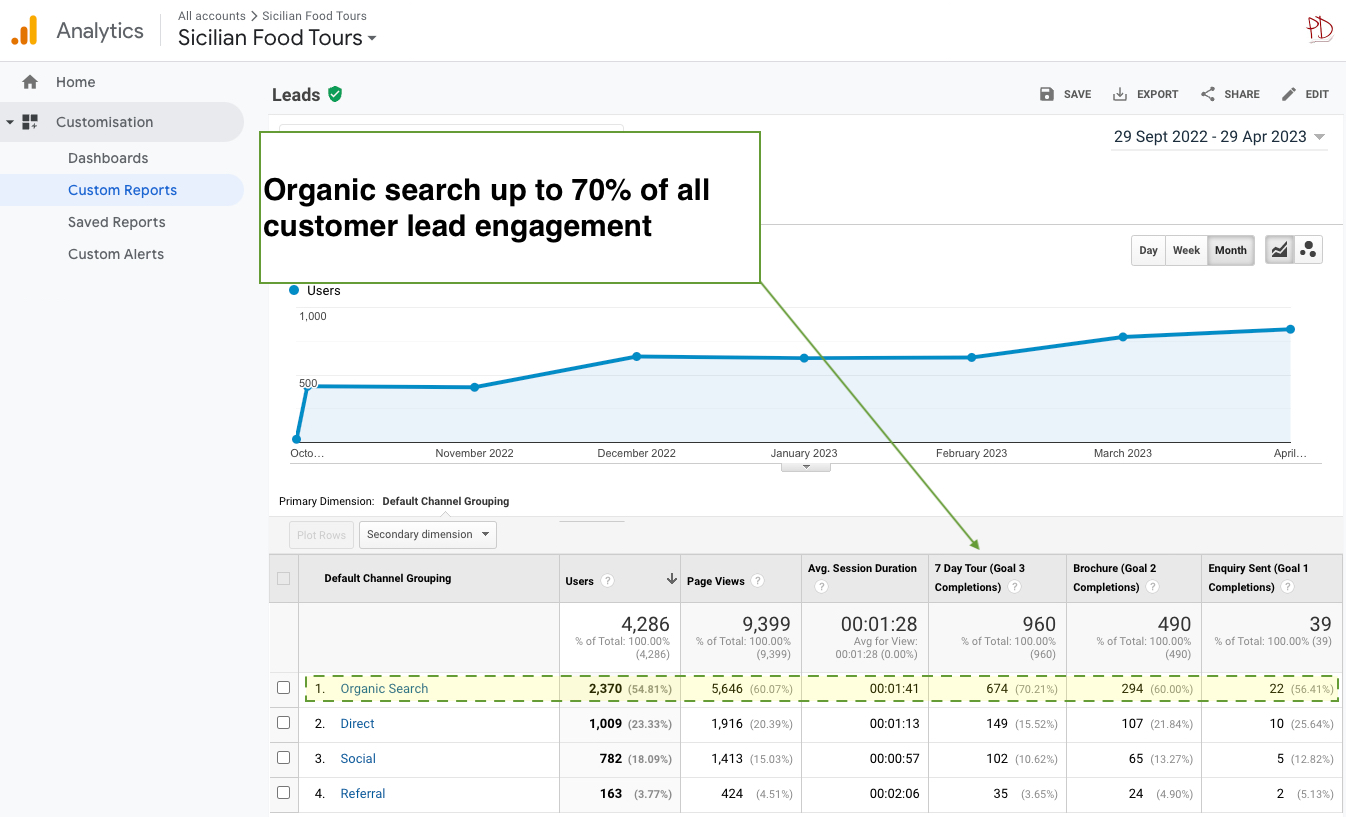1346x817 pixels.
Task: Collapse the chart using the handle below it
Action: click(805, 466)
